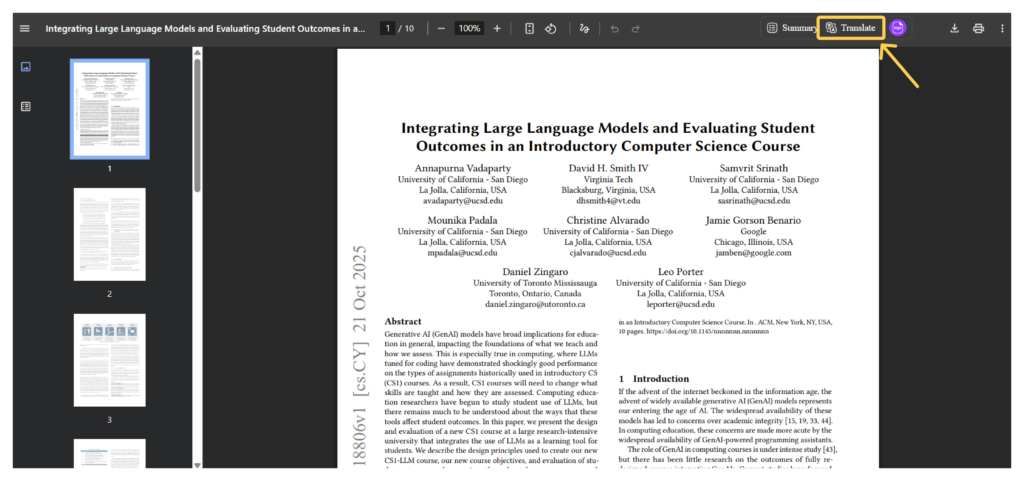The width and height of the screenshot is (1024, 481).
Task: Print the document
Action: point(978,28)
